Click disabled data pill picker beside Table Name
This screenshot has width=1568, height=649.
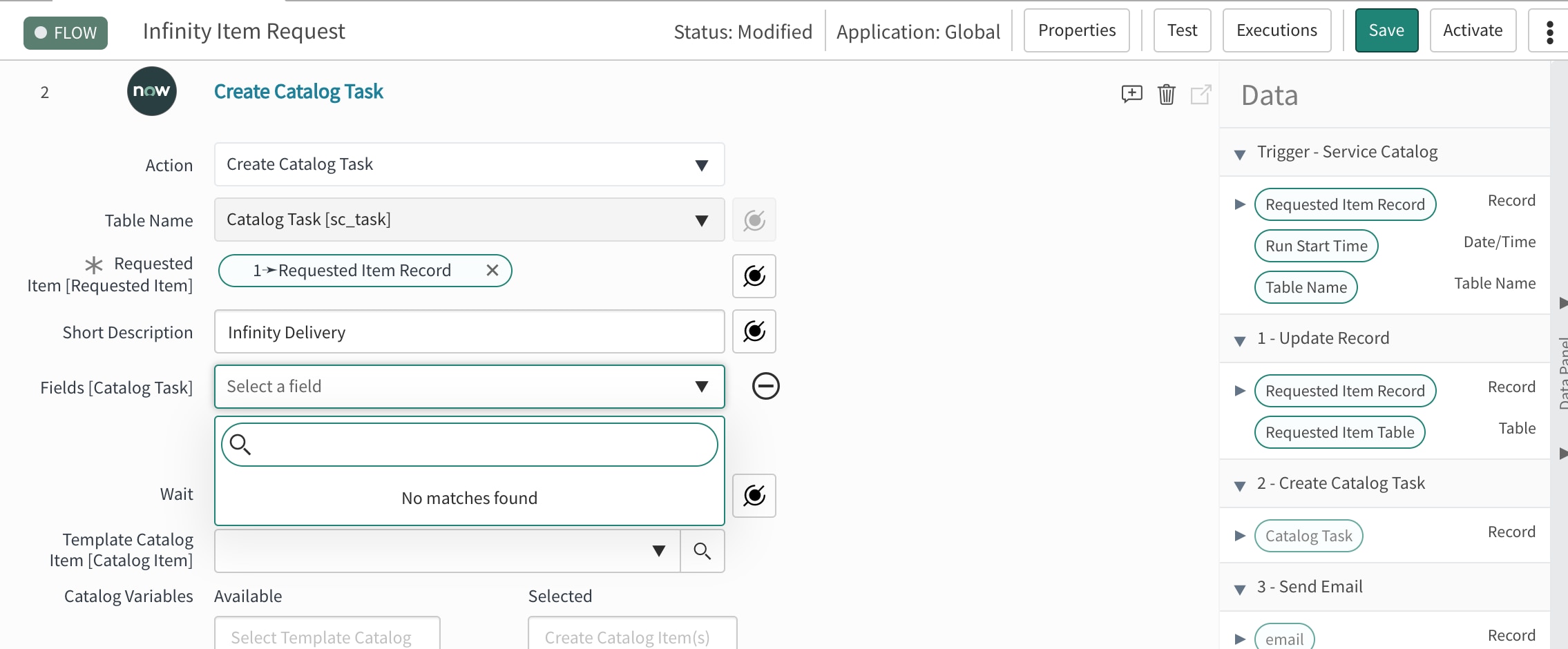(x=754, y=220)
